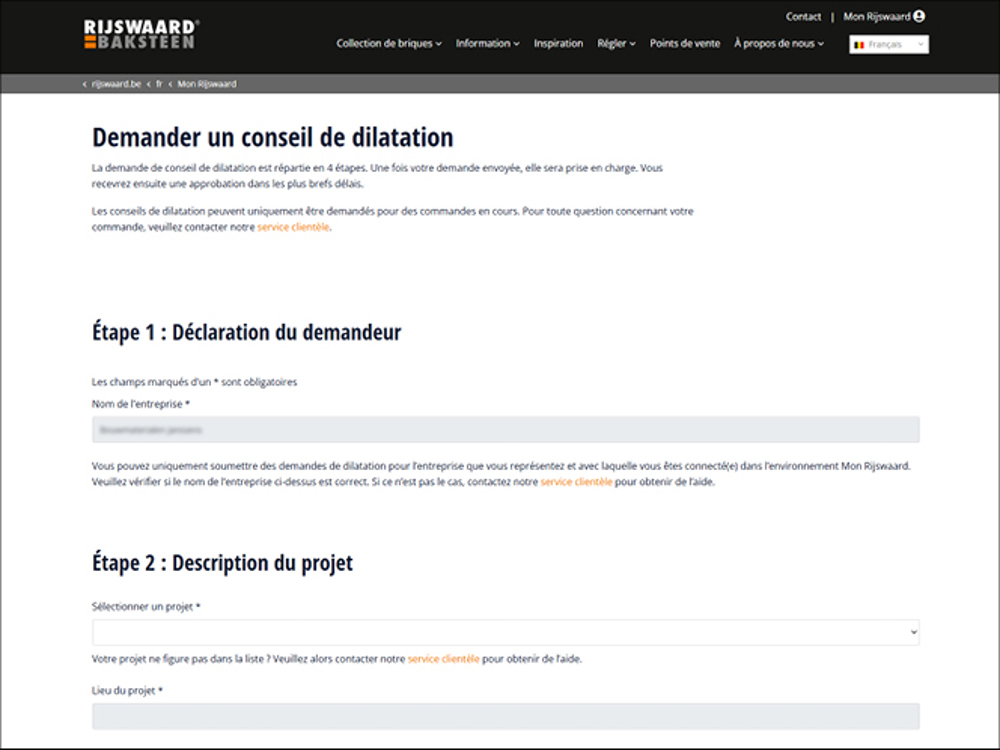Click the Belgian flag language icon

point(859,45)
